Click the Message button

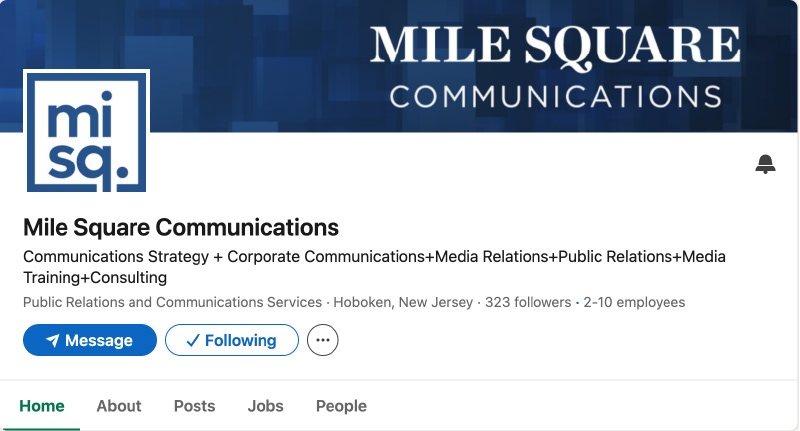coord(90,340)
